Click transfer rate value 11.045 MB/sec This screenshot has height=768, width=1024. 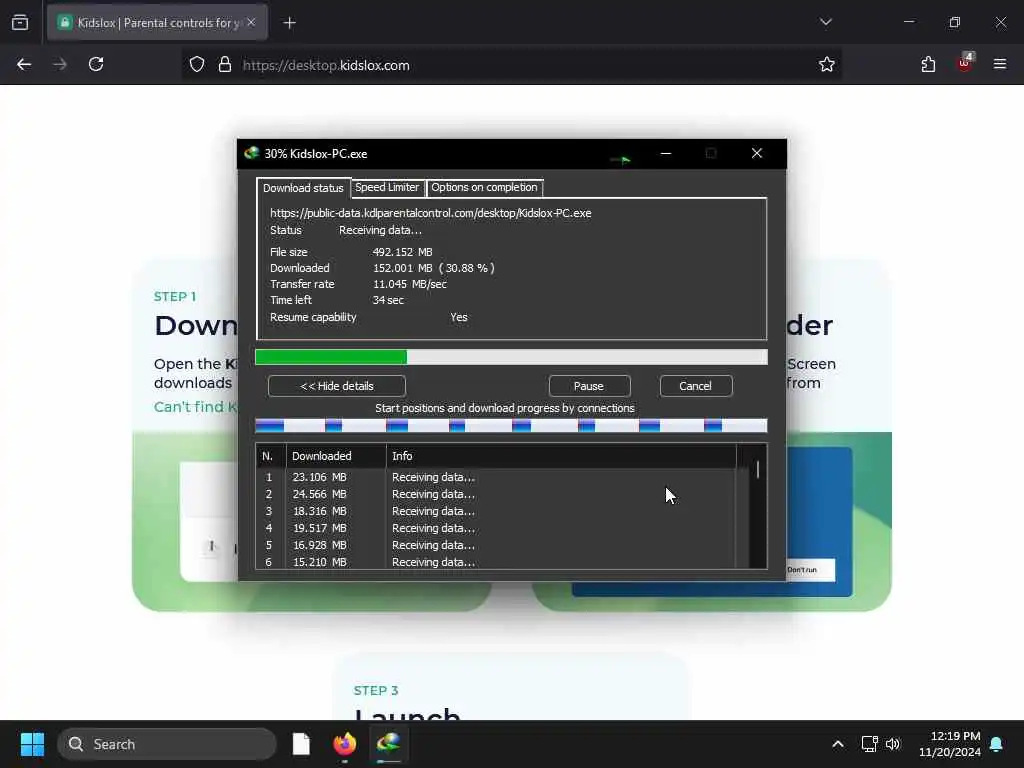click(409, 284)
